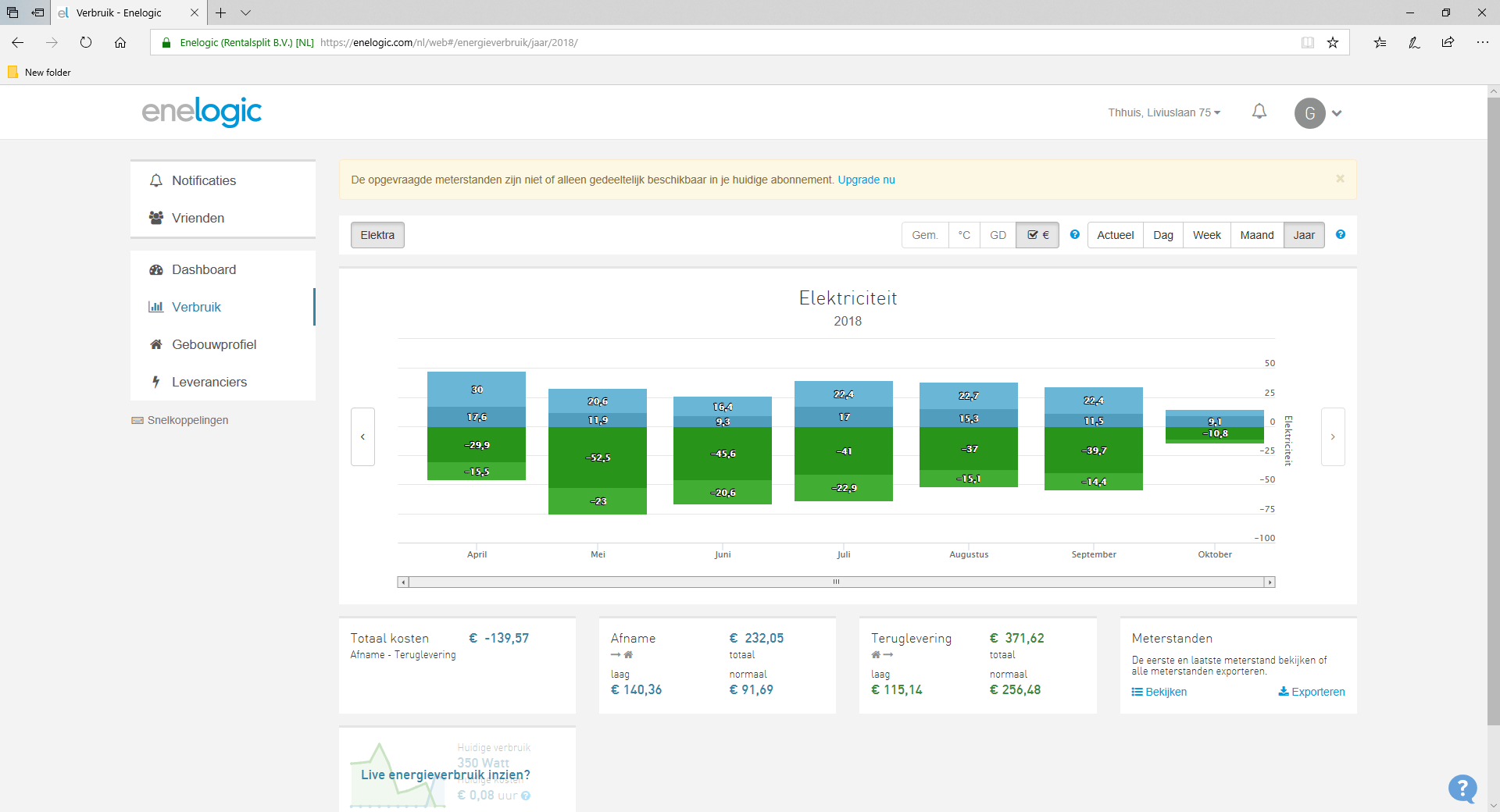
Task: Toggle the euro cost checkbox
Action: [1037, 235]
